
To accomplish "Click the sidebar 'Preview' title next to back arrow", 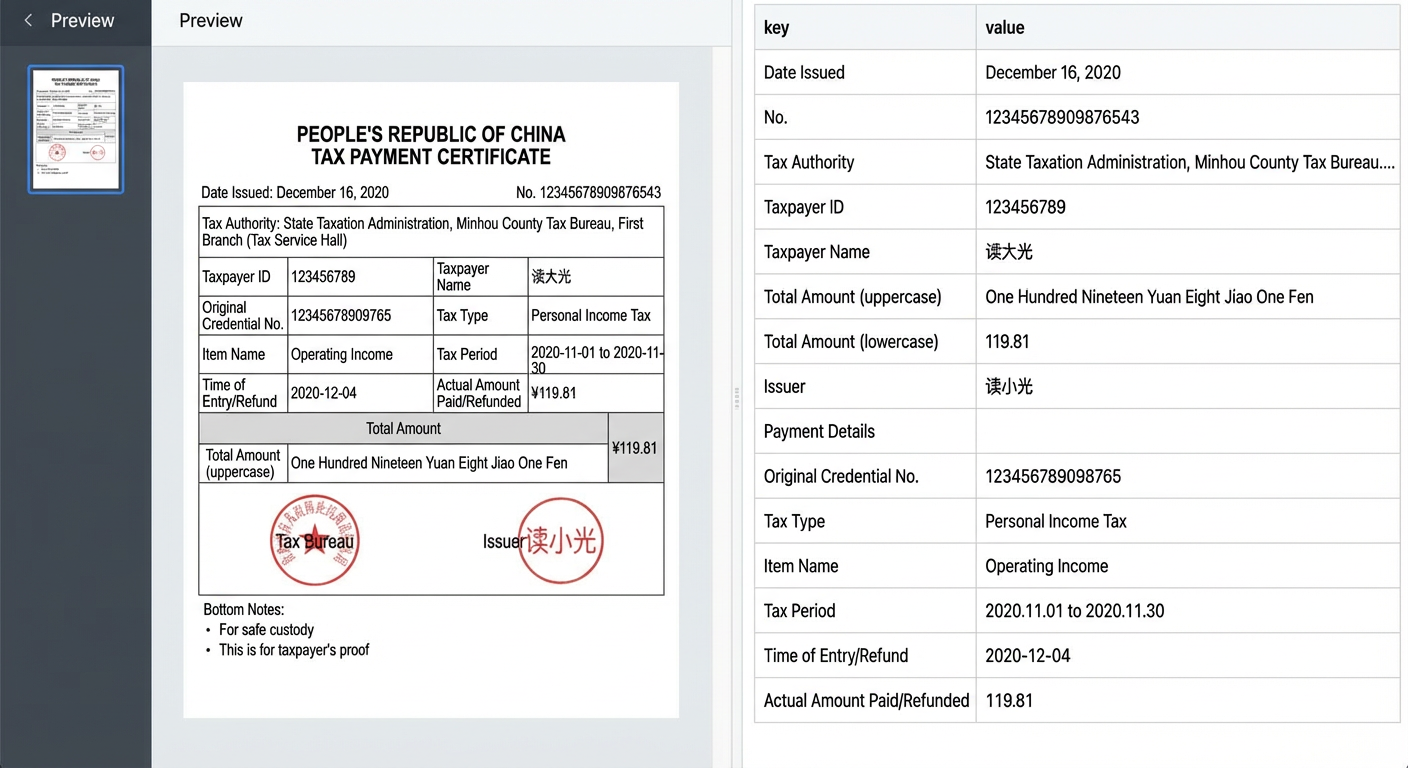I will pyautogui.click(x=82, y=21).
